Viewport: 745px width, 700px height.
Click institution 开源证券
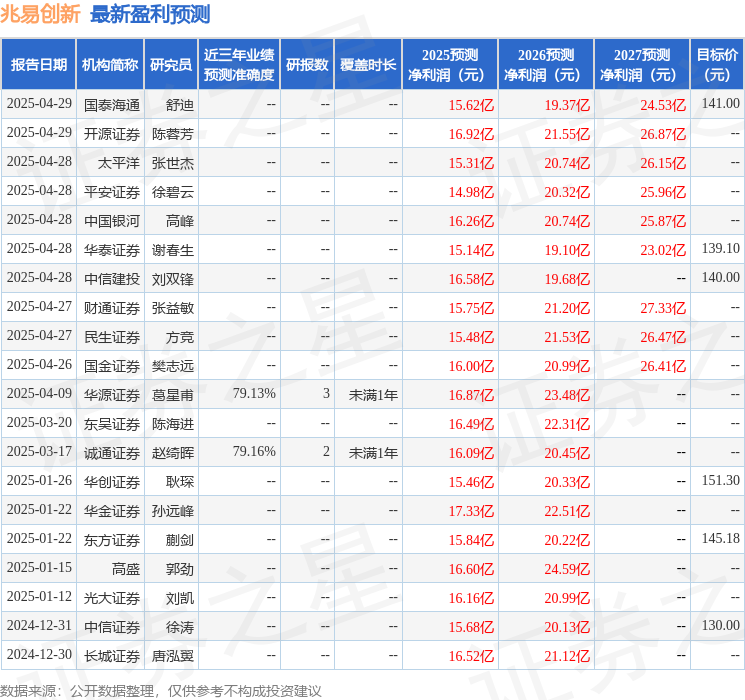112,134
